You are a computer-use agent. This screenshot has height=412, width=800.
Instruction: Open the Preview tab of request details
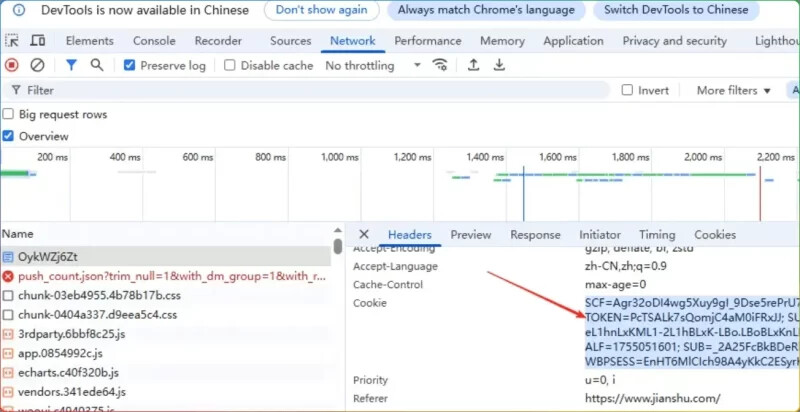[470, 234]
